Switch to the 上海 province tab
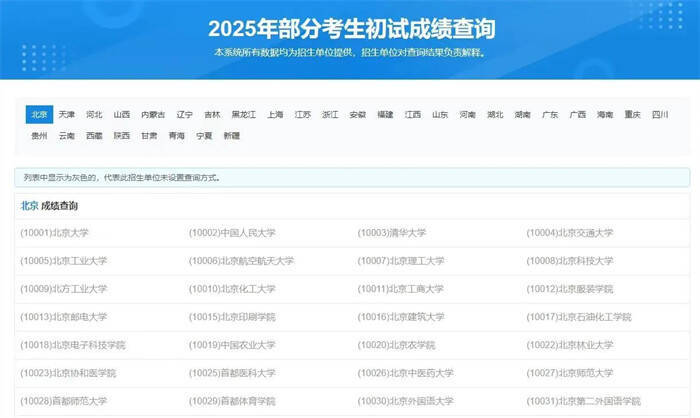The image size is (700, 418). [275, 115]
